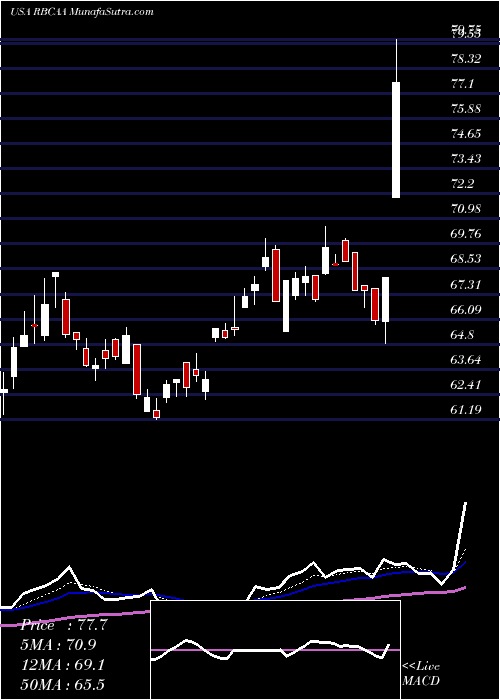Select the 77.1 price axis label
This screenshot has height=700, width=500.
click(463, 83)
